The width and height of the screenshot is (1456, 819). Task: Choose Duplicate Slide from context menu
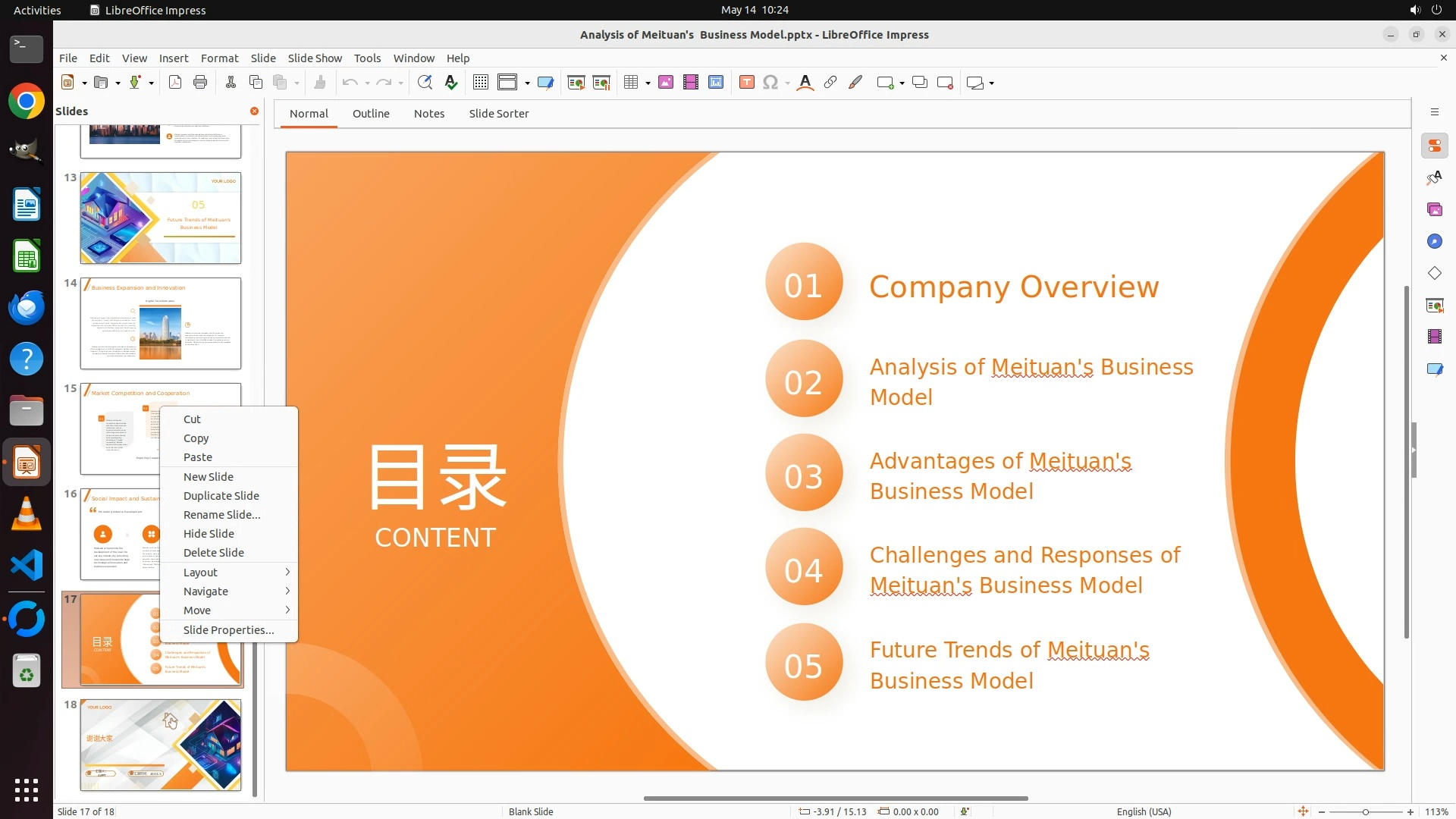(221, 495)
